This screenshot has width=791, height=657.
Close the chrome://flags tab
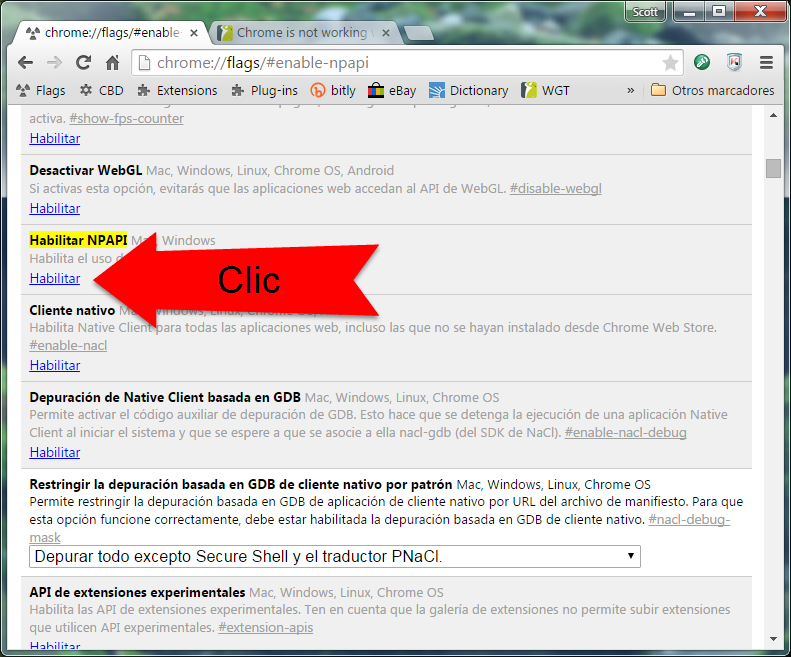pyautogui.click(x=194, y=32)
